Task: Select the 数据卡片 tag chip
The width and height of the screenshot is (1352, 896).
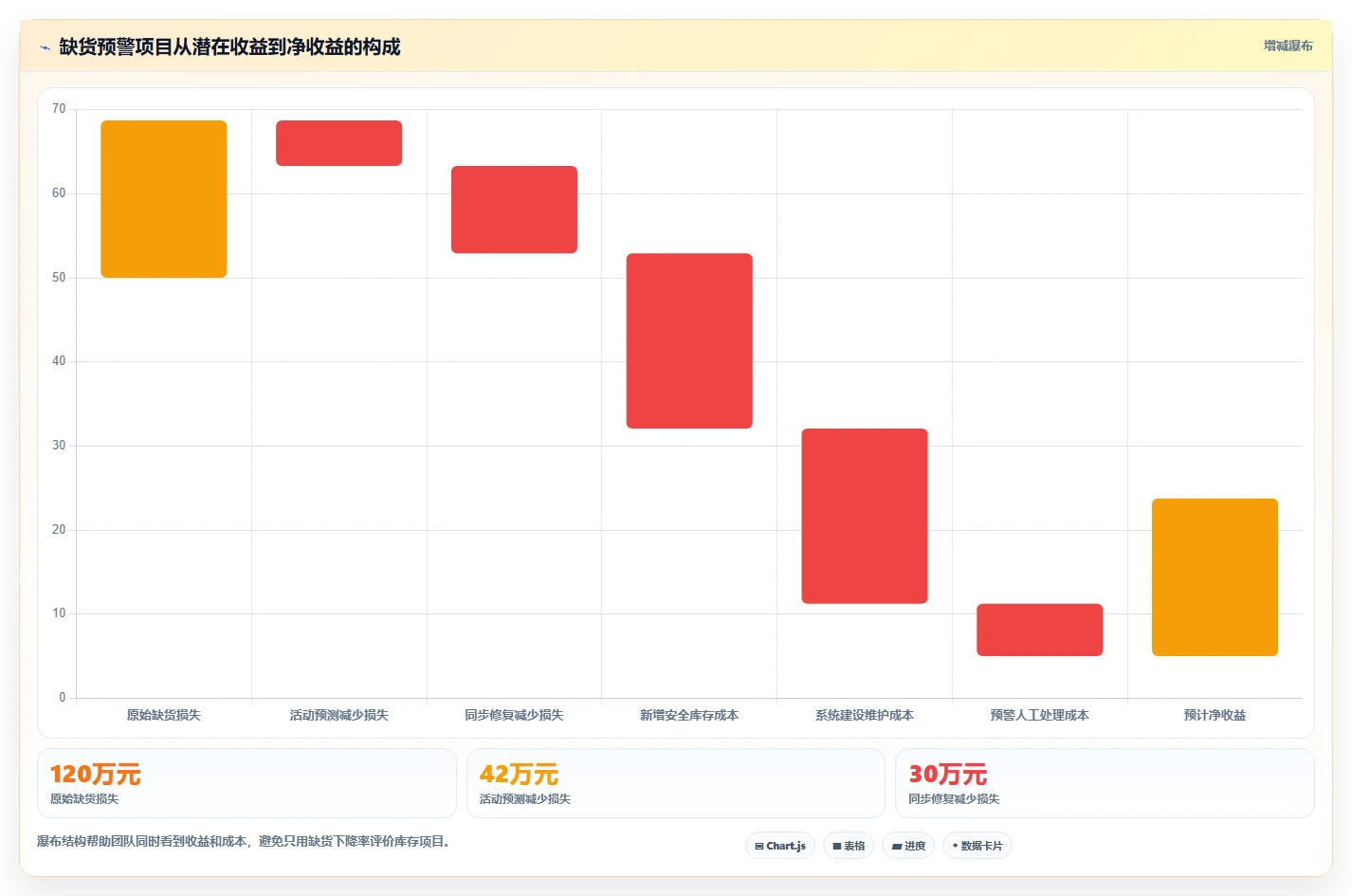Action: [977, 846]
